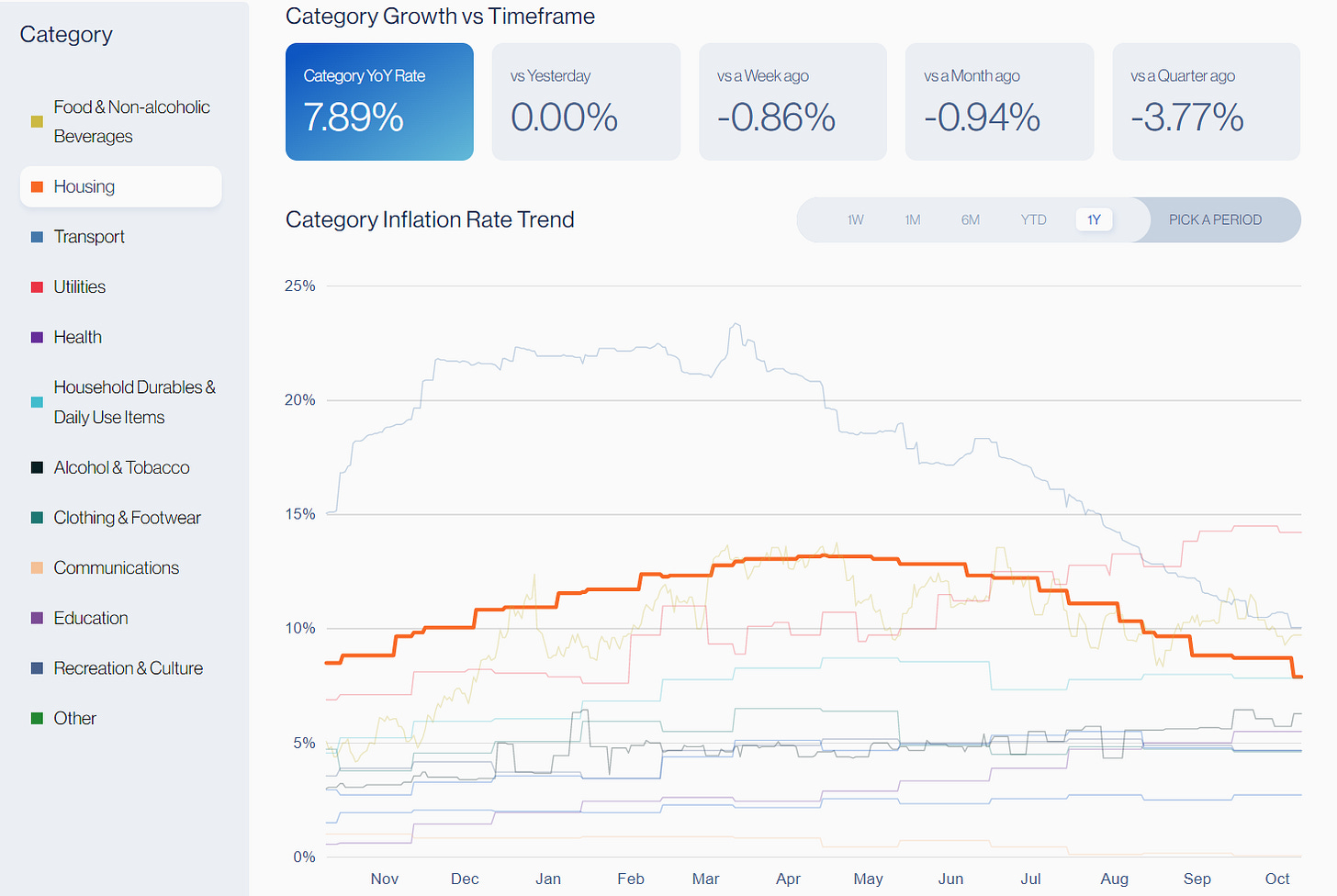Screen dimensions: 1337x896
Task: Click the Apr x-axis label
Action: (788, 879)
